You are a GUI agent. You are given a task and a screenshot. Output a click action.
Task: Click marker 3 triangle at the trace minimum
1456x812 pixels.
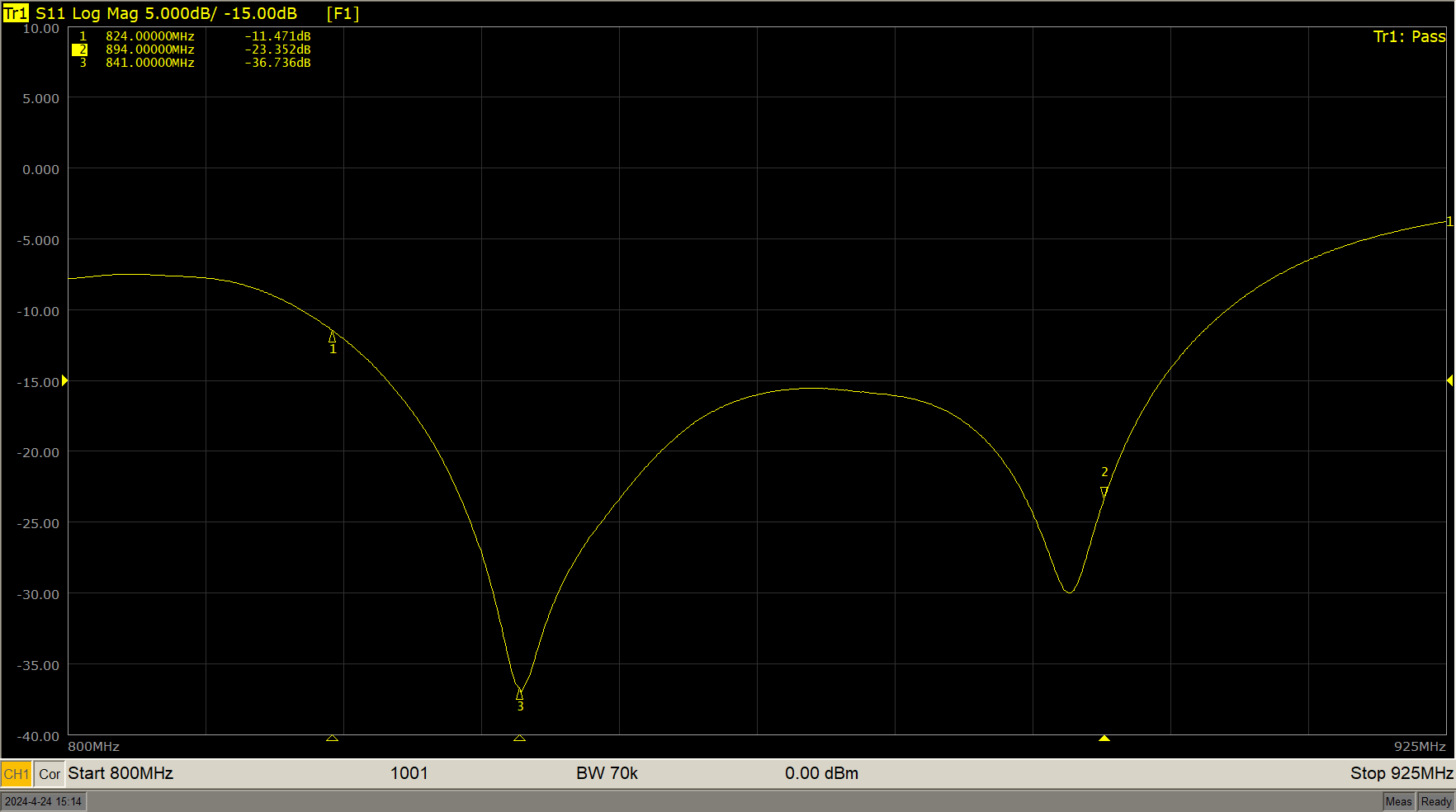tap(520, 694)
